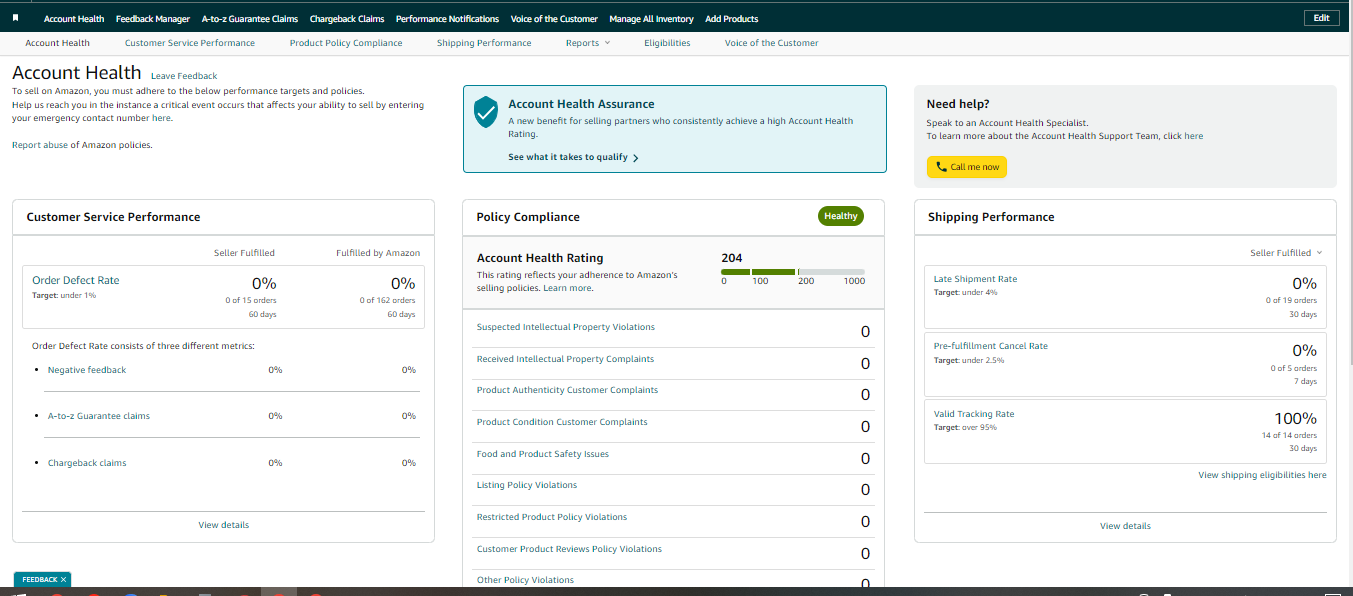Expand the Seller Fulfilled dropdown in Shipping Performance
1353x596 pixels.
(x=1286, y=253)
